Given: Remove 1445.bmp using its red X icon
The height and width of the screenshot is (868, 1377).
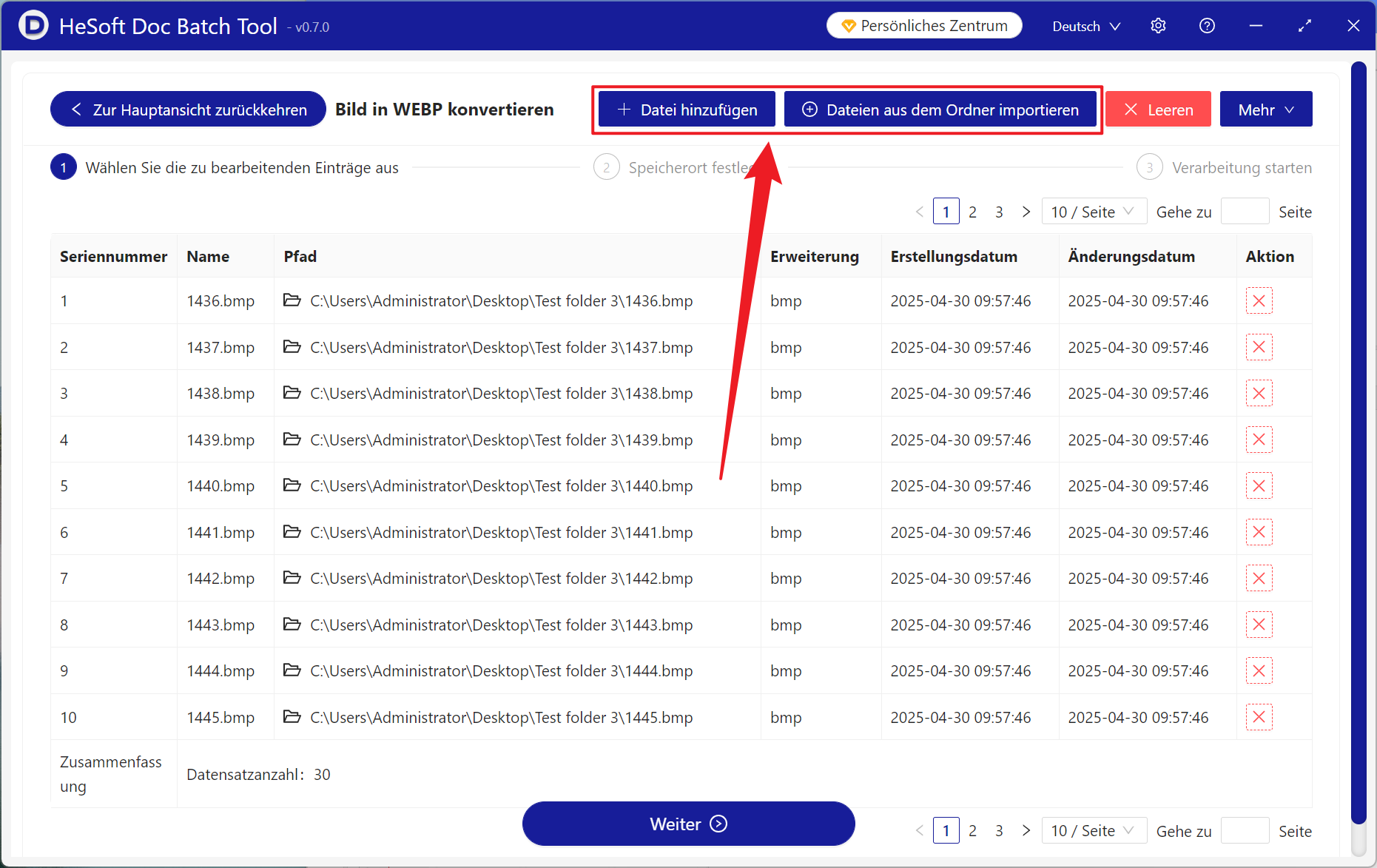Looking at the screenshot, I should pyautogui.click(x=1259, y=717).
